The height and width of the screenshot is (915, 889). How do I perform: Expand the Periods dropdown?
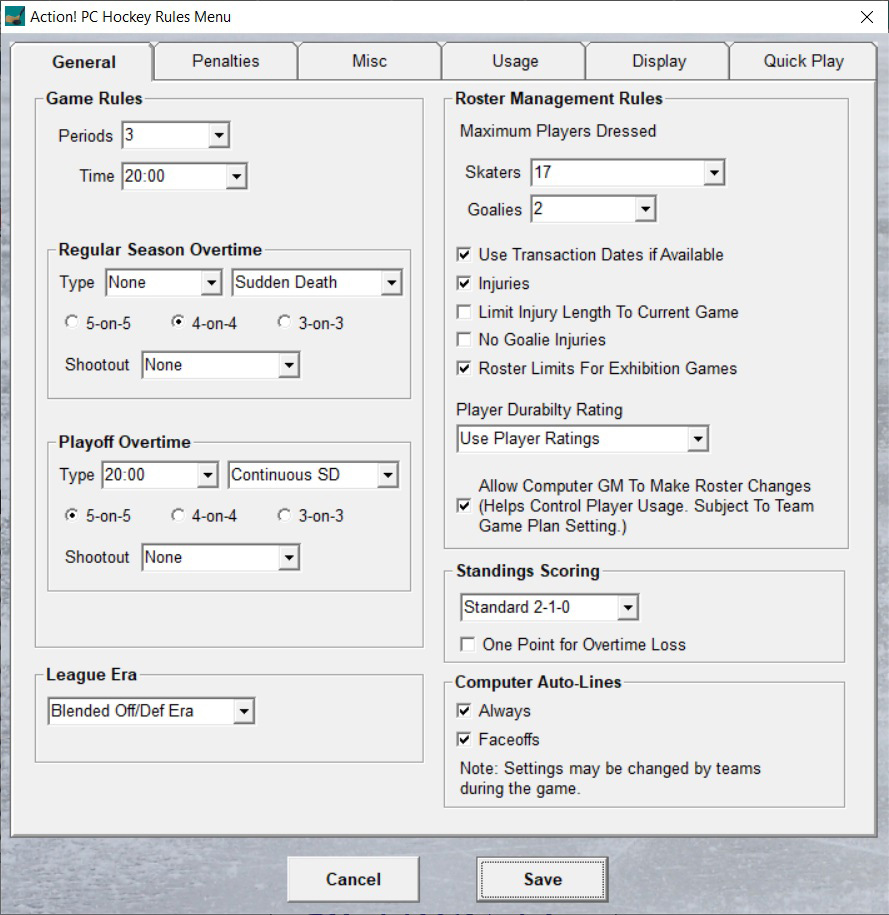pos(219,135)
